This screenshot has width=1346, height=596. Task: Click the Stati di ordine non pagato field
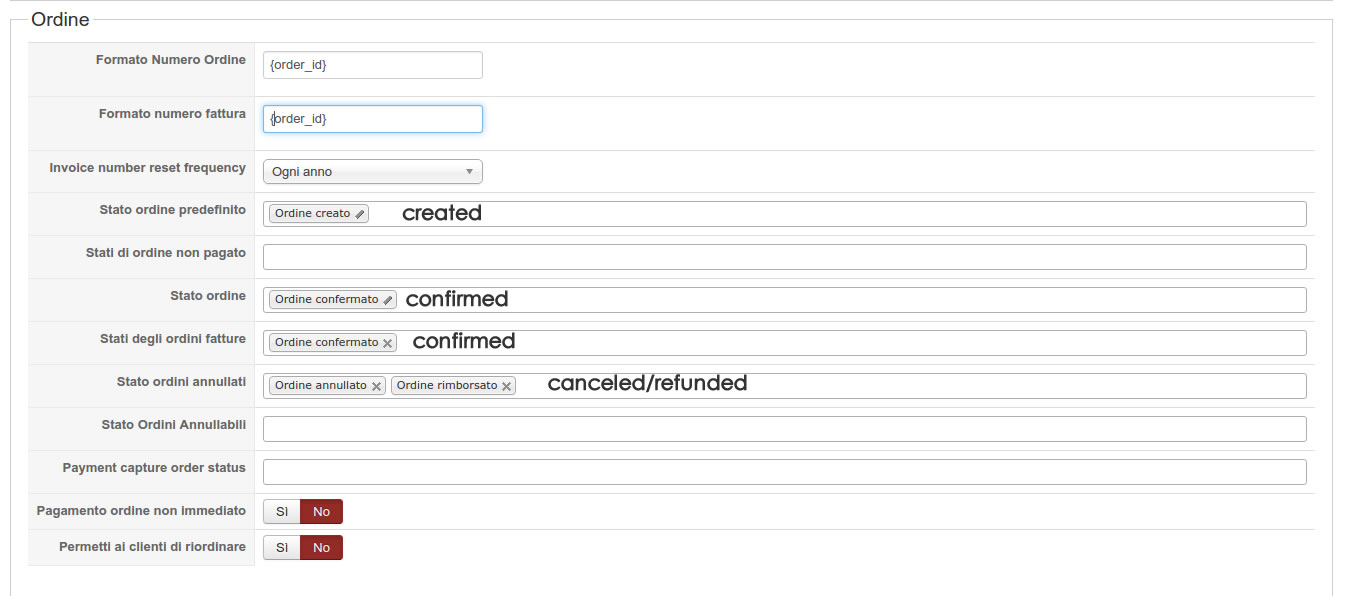point(784,257)
